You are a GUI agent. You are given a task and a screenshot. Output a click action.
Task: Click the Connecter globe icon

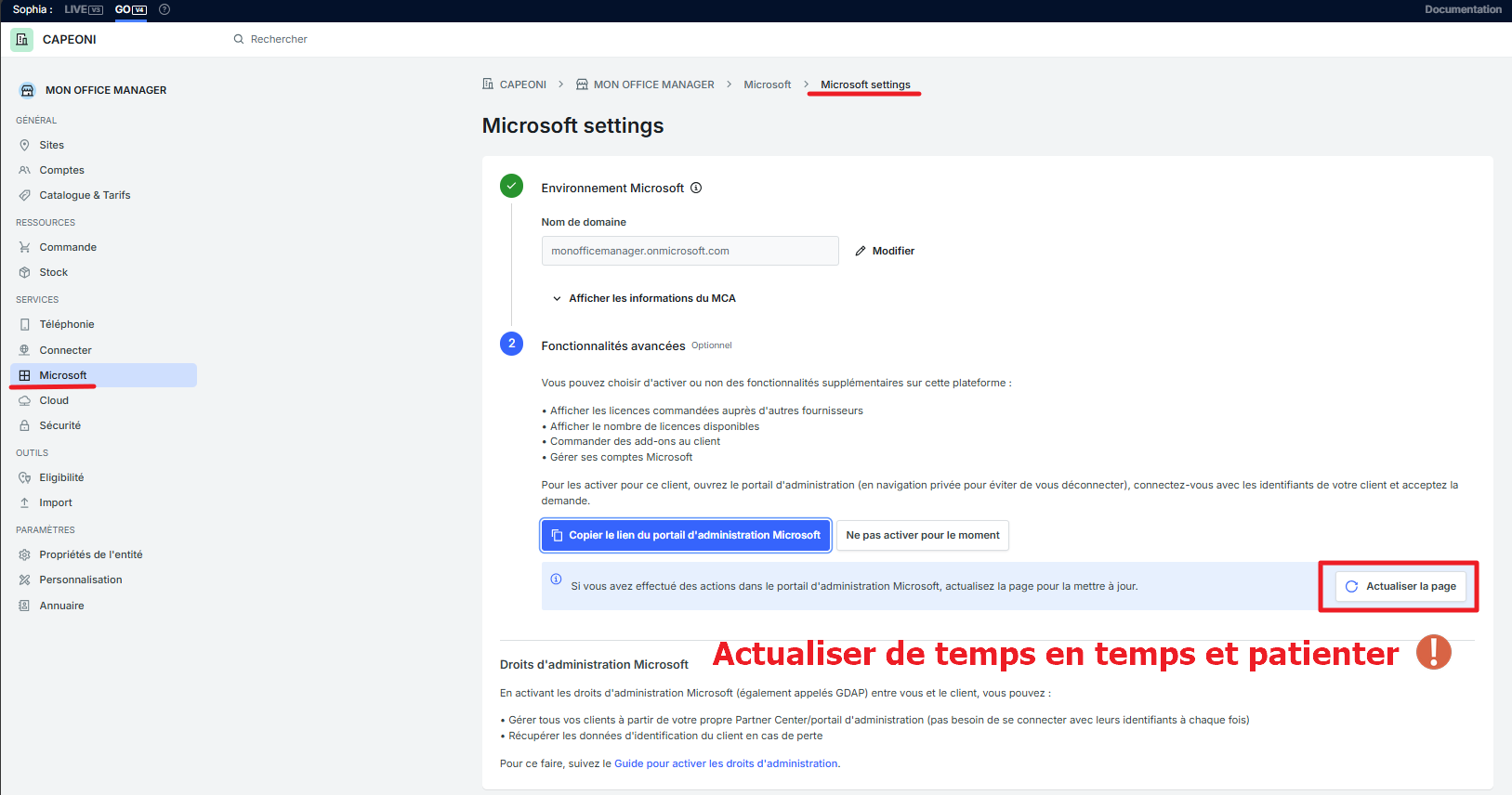pyautogui.click(x=25, y=350)
